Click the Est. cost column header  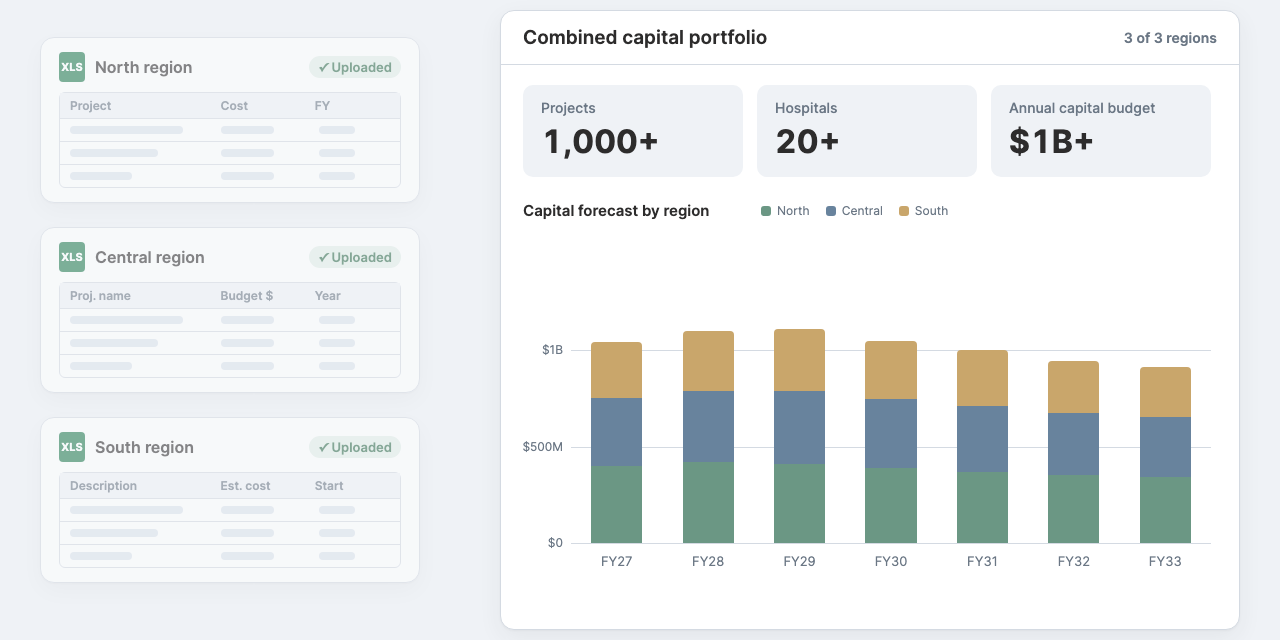click(245, 486)
